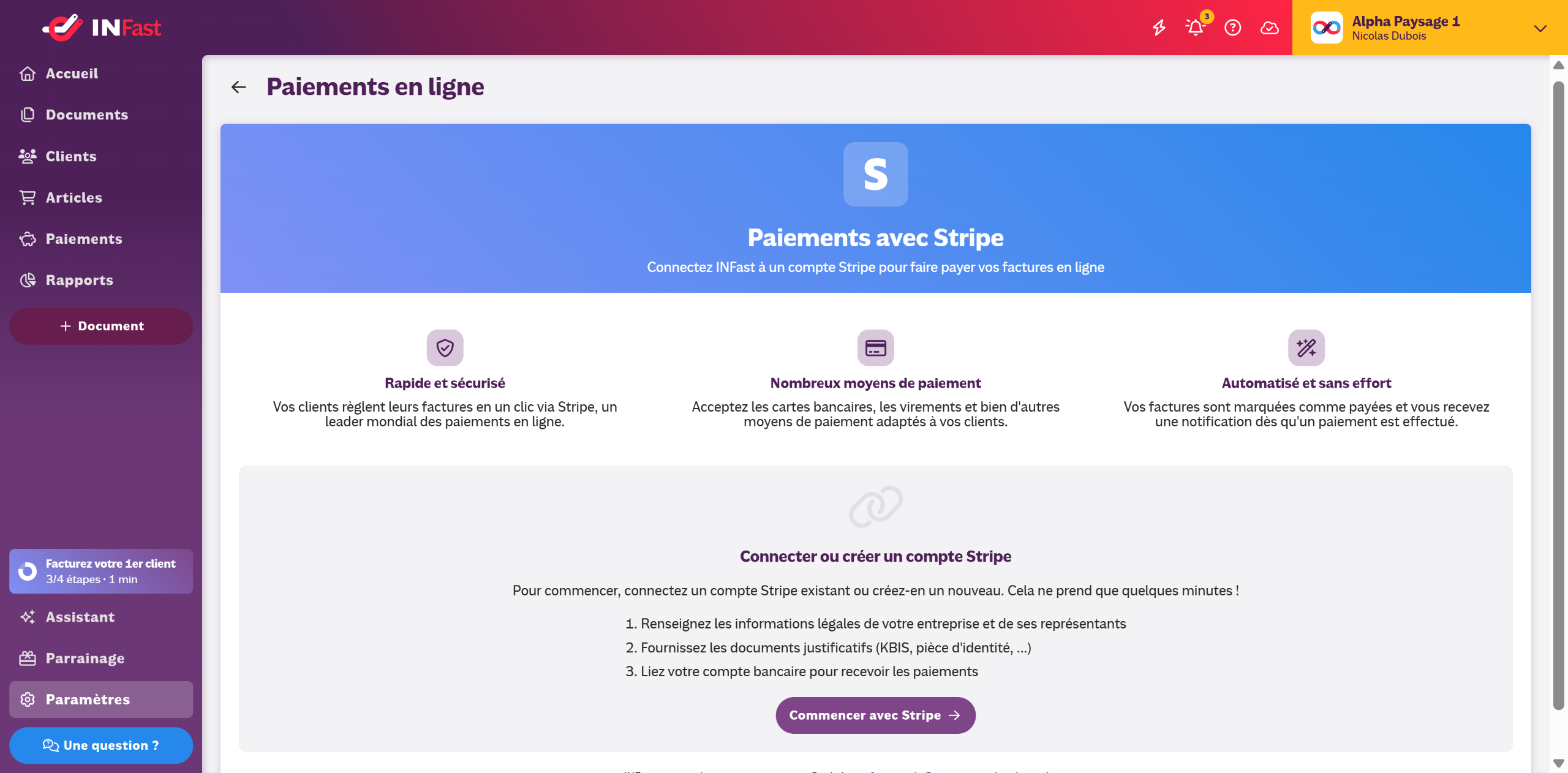Open the Documents section
Screen dimensions: 1568x773
[86, 115]
